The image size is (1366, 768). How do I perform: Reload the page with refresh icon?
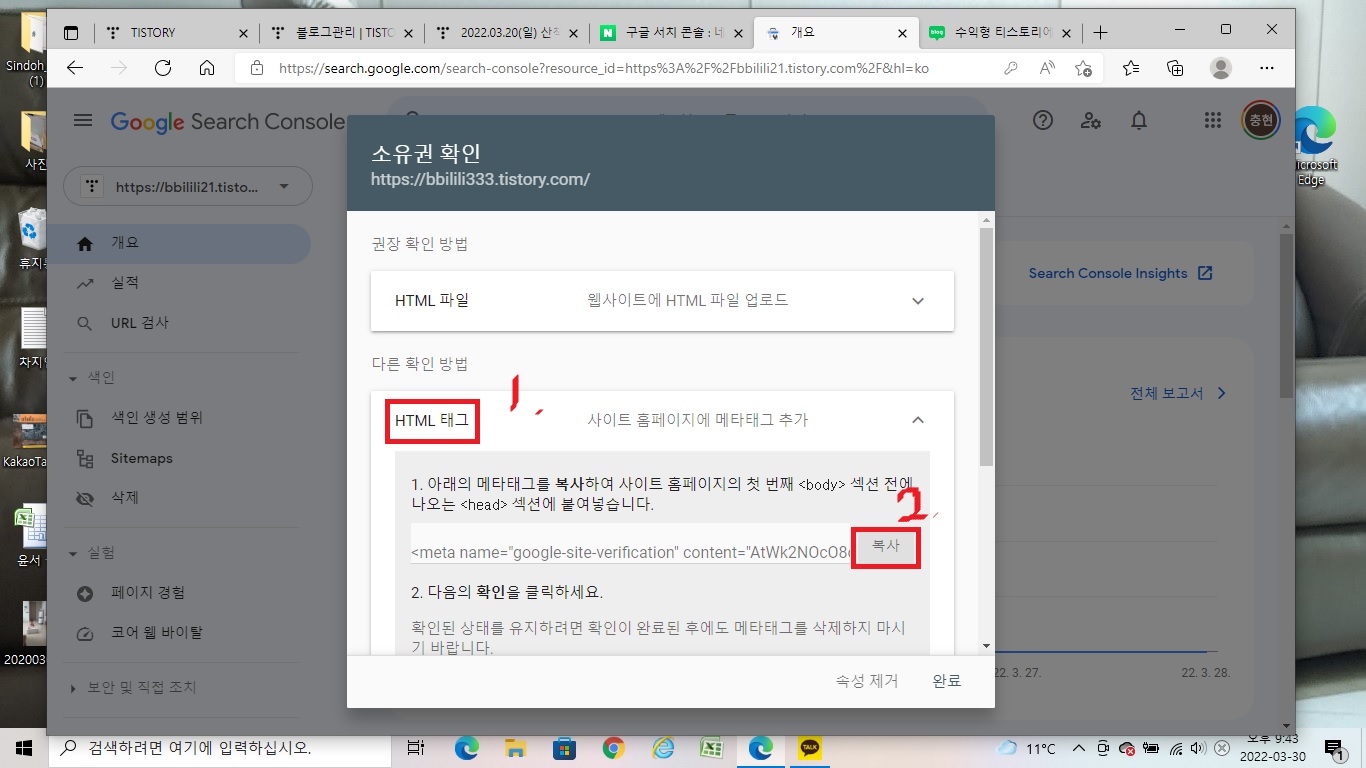163,68
